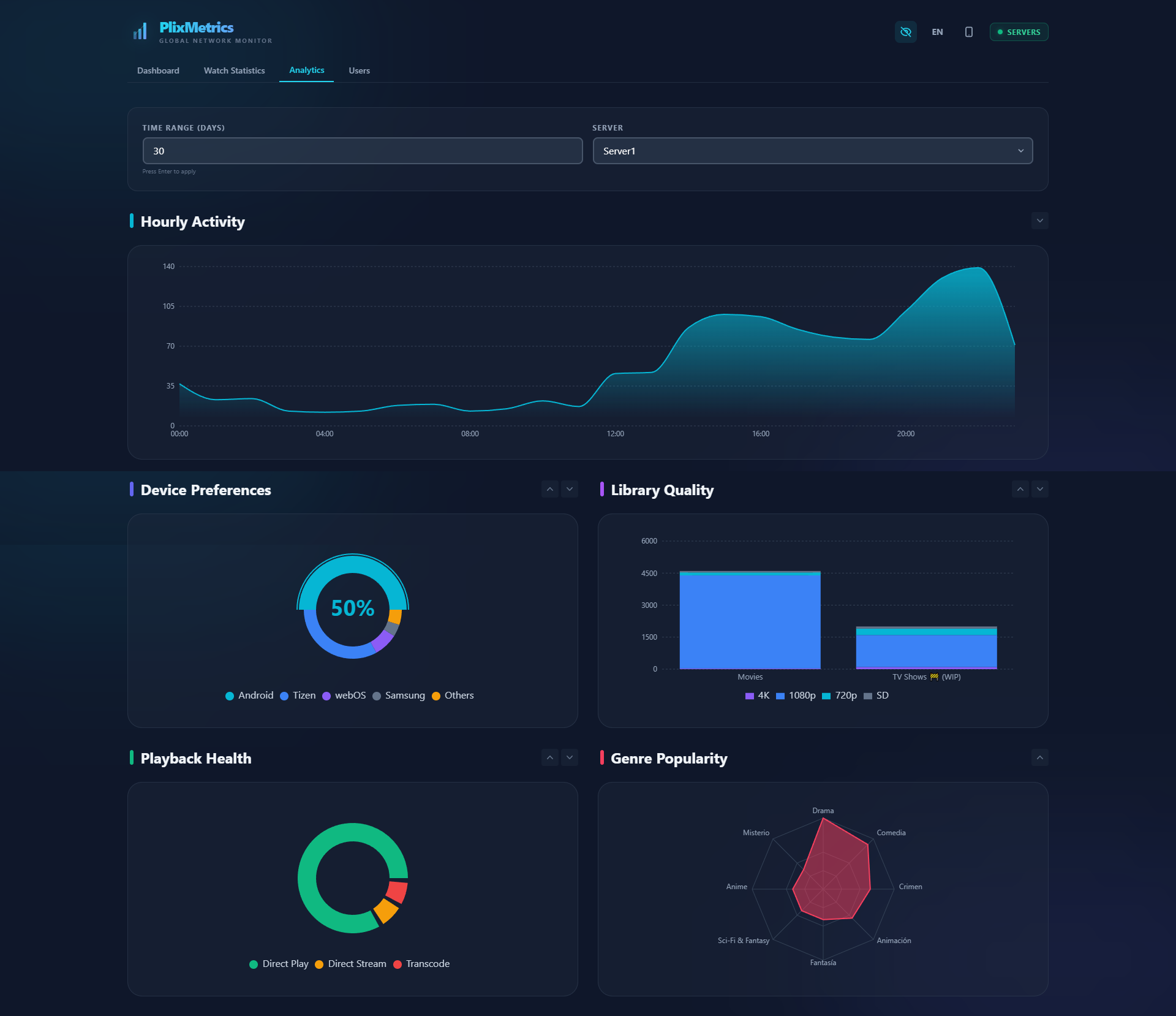The image size is (1176, 1016).
Task: Move Genre Popularity section up
Action: pos(1039,757)
